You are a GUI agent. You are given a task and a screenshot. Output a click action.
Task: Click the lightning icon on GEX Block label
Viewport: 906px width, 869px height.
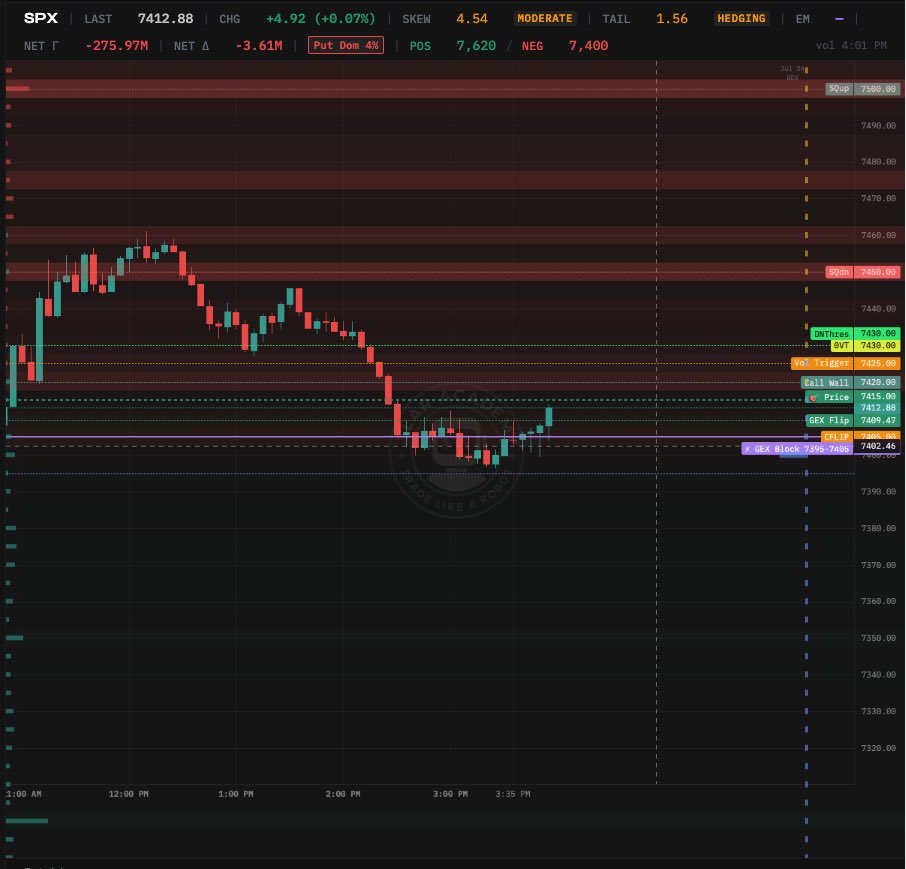click(x=748, y=449)
